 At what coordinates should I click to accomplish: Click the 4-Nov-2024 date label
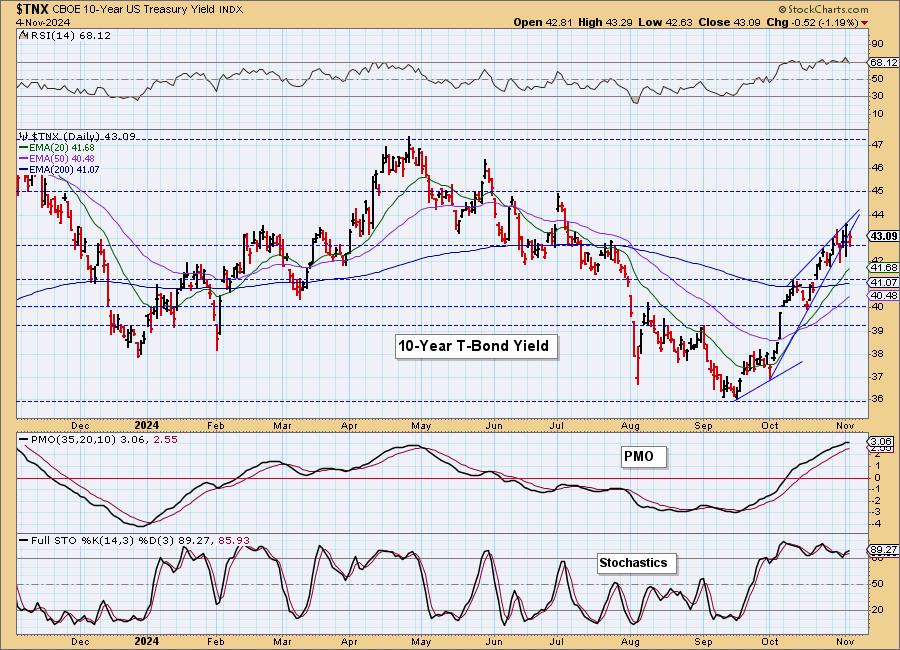tap(43, 22)
